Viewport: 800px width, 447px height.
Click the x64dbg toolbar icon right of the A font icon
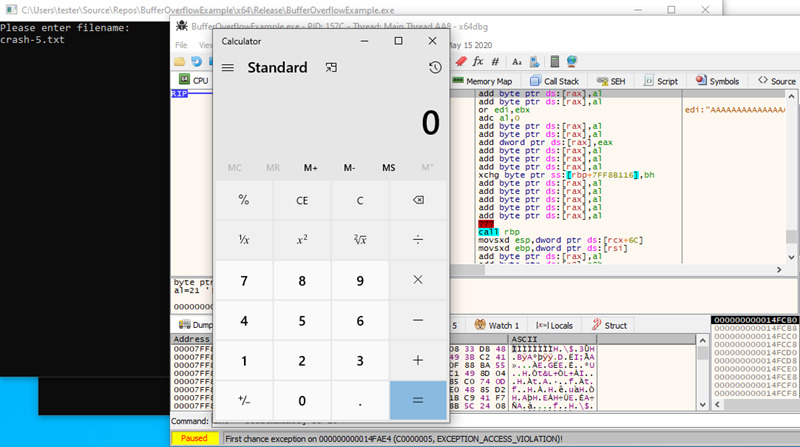pyautogui.click(x=534, y=62)
